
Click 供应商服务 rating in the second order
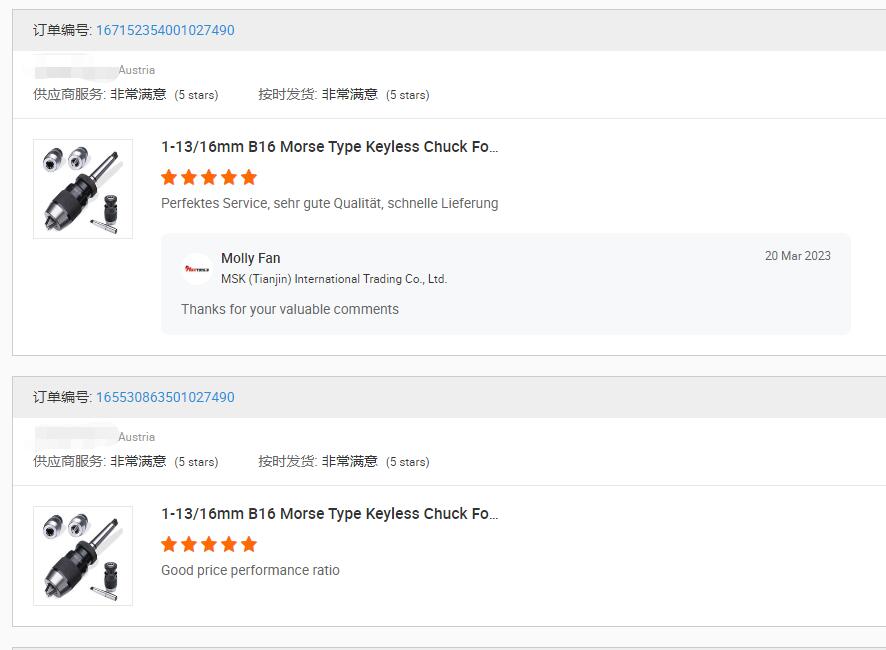tap(125, 462)
